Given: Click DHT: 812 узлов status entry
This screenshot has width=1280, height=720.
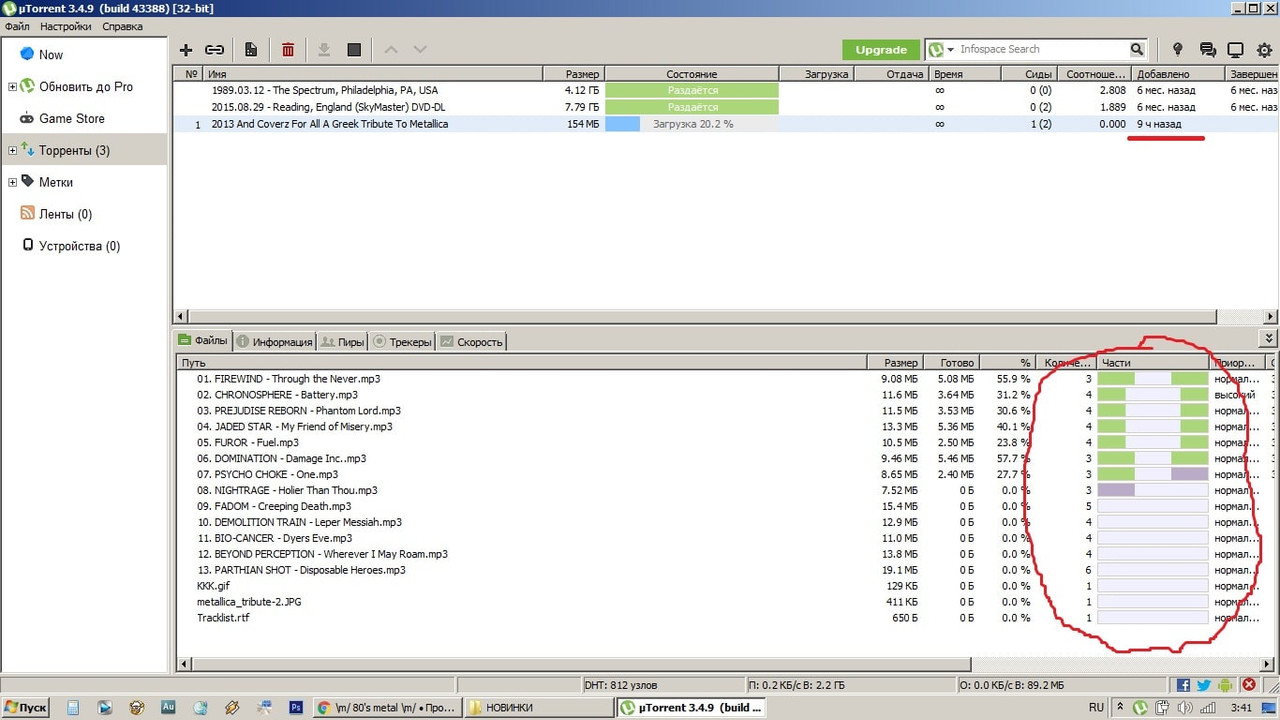Looking at the screenshot, I should click(621, 685).
